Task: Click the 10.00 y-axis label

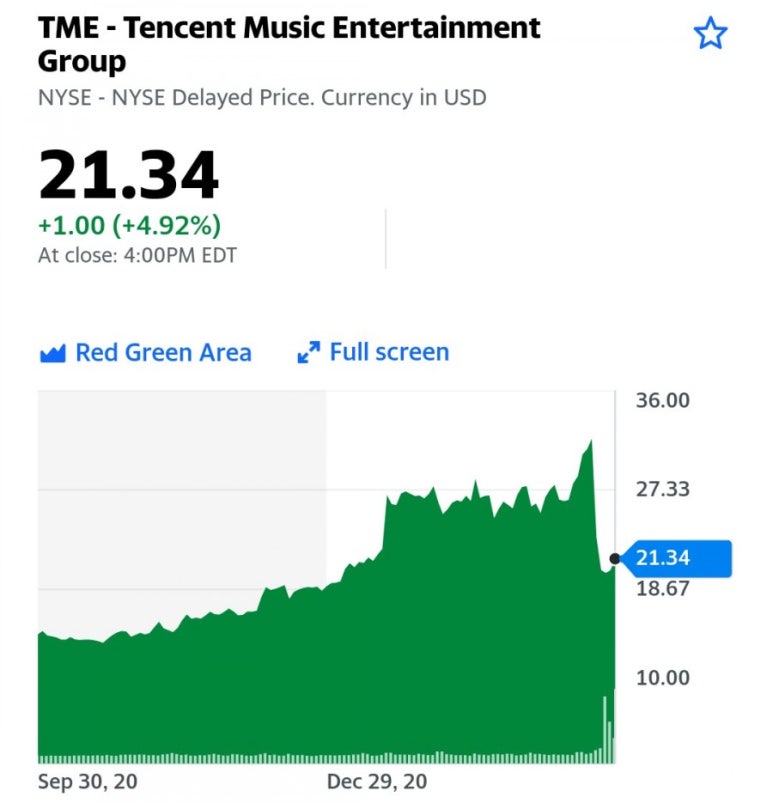Action: (662, 677)
